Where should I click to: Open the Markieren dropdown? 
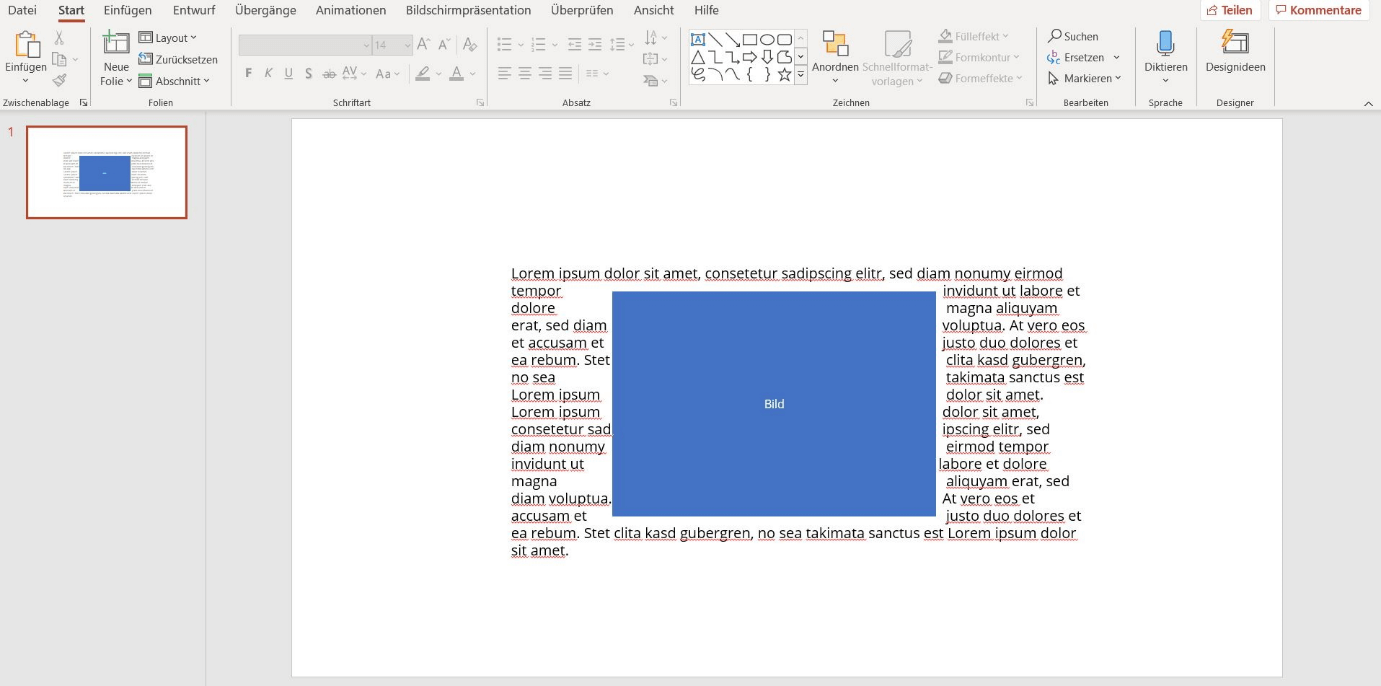coord(1086,78)
